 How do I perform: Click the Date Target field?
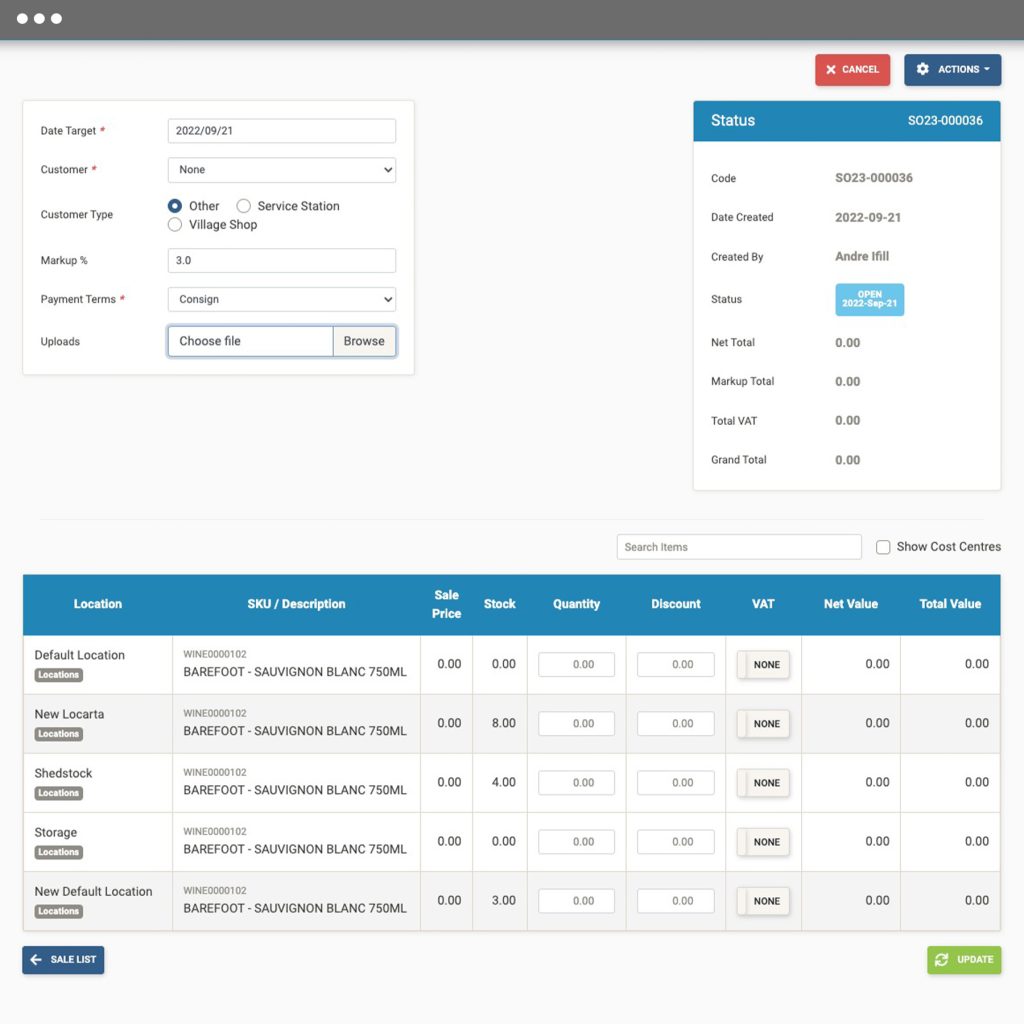point(281,131)
